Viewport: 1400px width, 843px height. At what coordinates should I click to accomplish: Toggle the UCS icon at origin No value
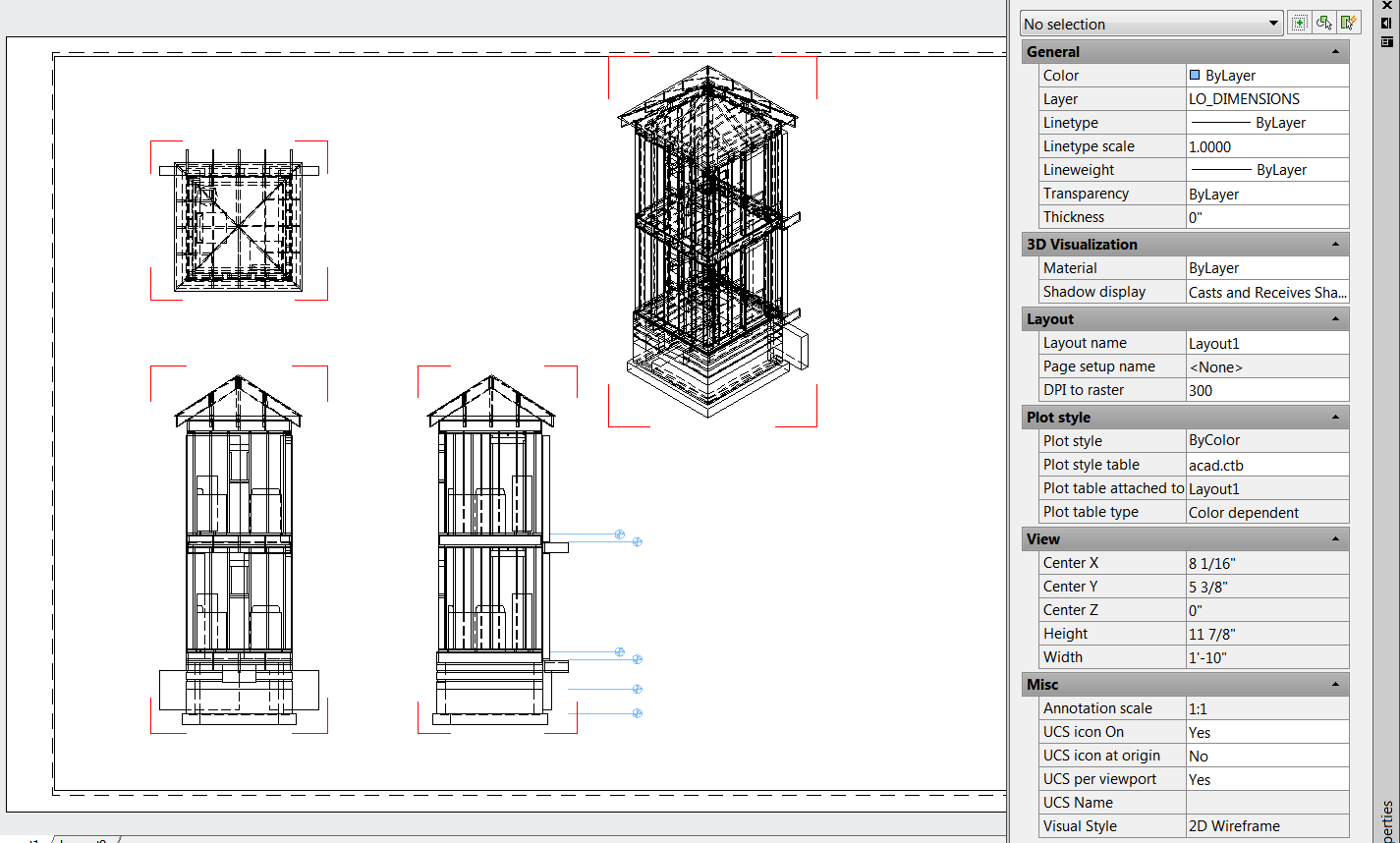click(x=1267, y=756)
